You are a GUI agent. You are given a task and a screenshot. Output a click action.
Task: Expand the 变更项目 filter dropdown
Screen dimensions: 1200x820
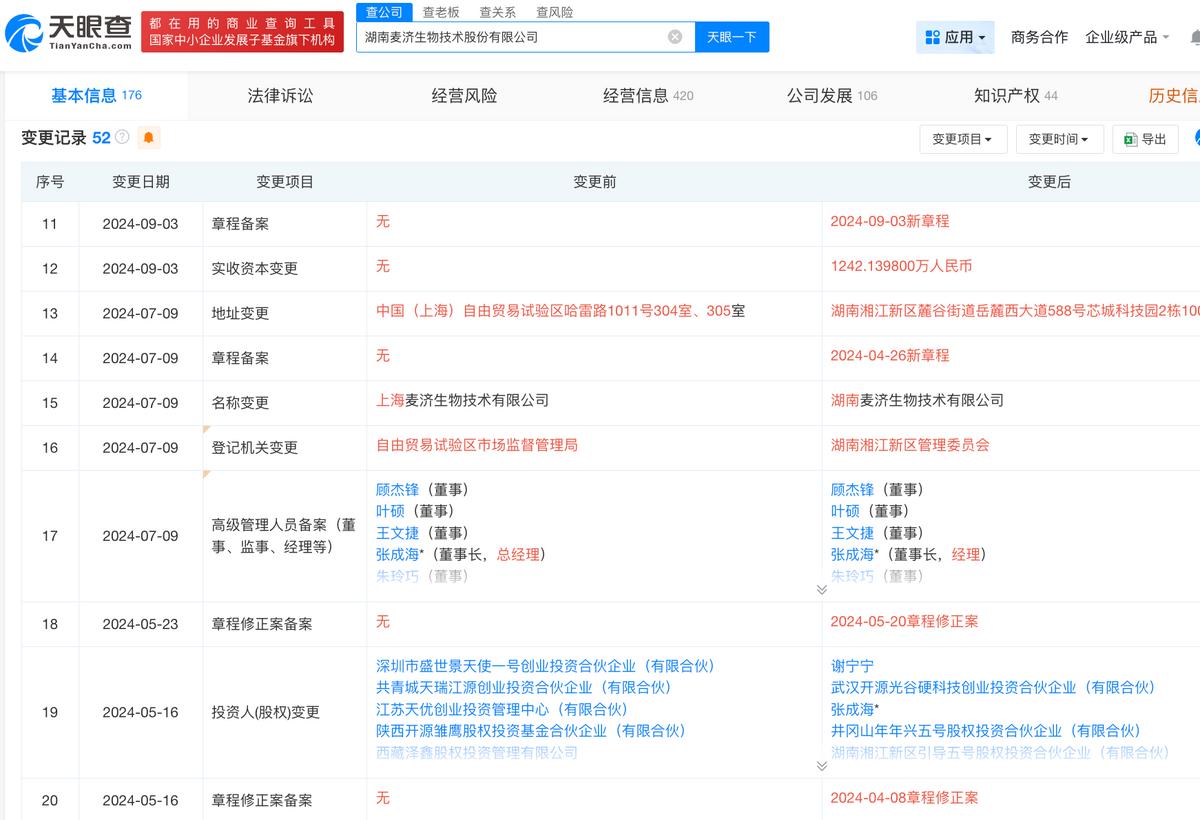point(963,139)
